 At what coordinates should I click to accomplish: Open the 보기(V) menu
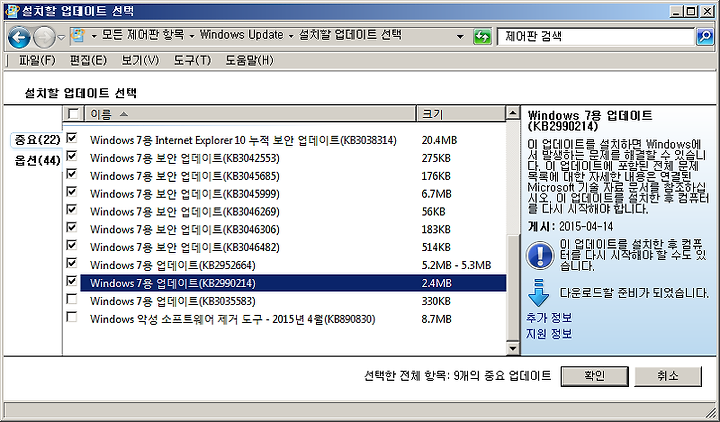pyautogui.click(x=140, y=60)
